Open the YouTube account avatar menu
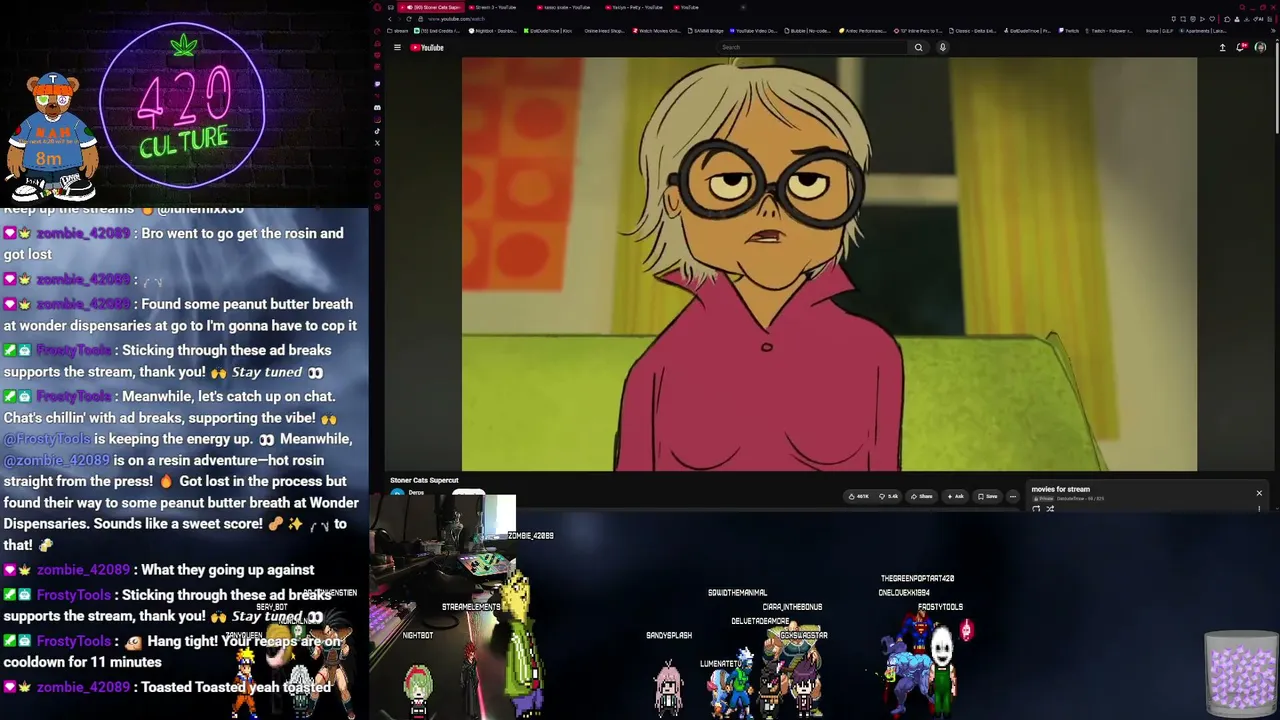1280x720 pixels. point(1260,47)
